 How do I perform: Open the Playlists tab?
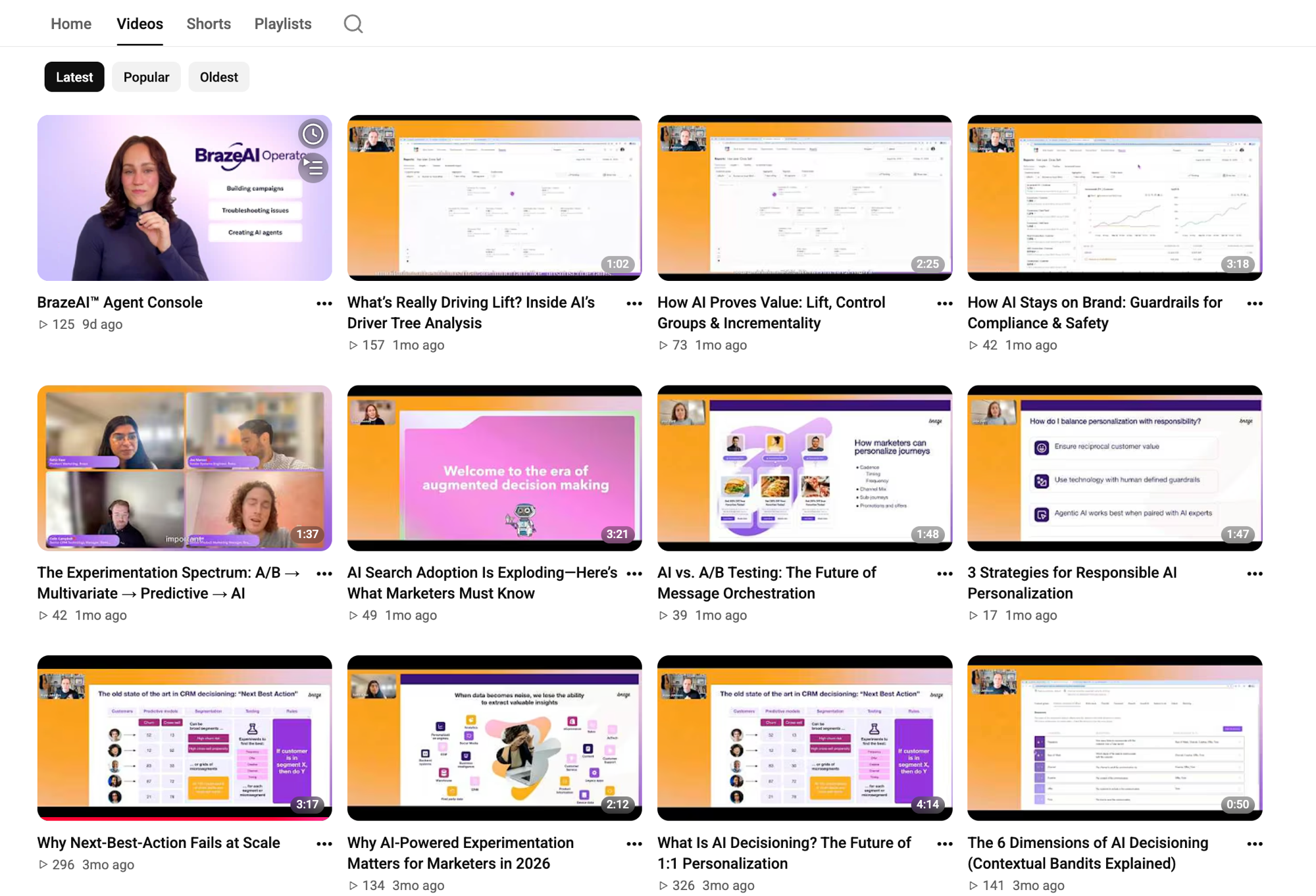click(283, 24)
